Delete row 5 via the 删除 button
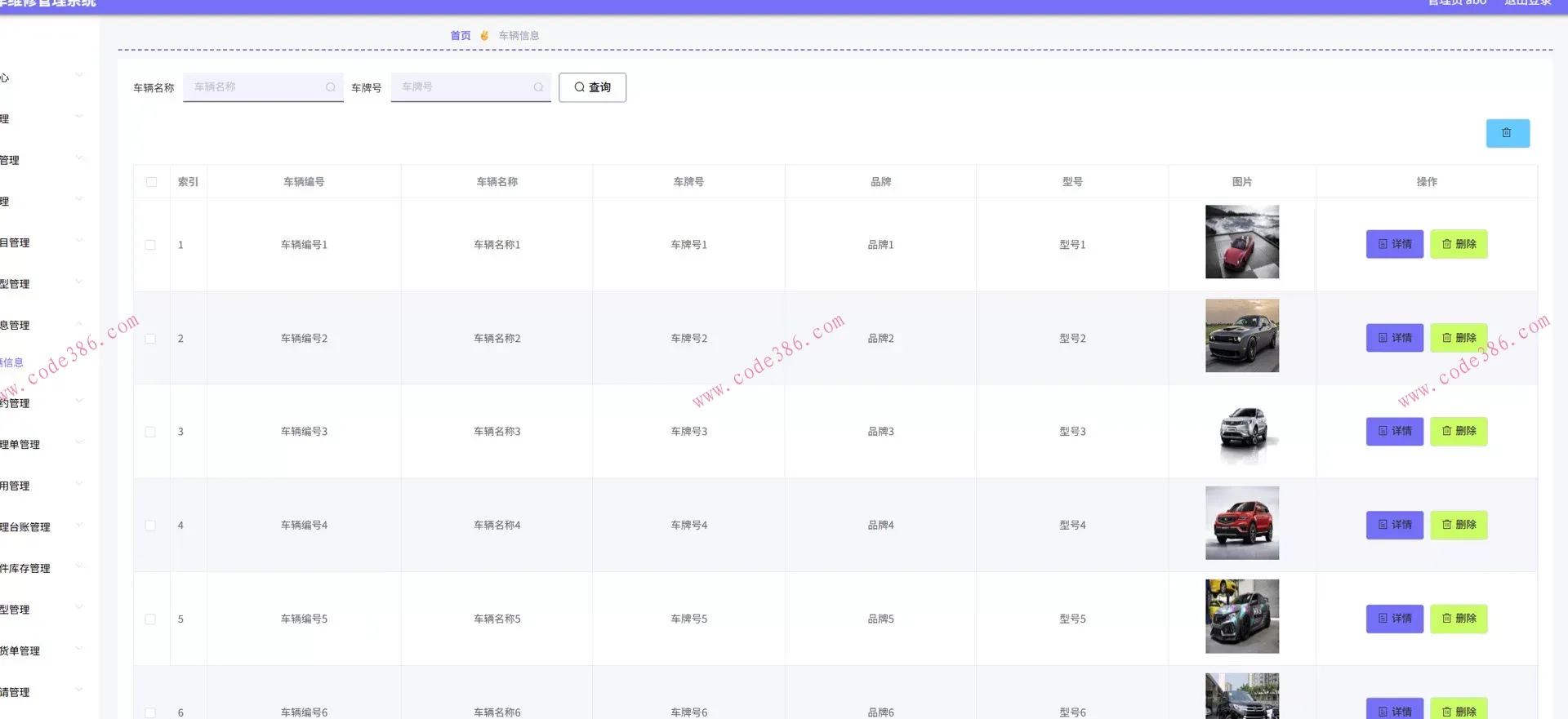1568x719 pixels. 1459,619
